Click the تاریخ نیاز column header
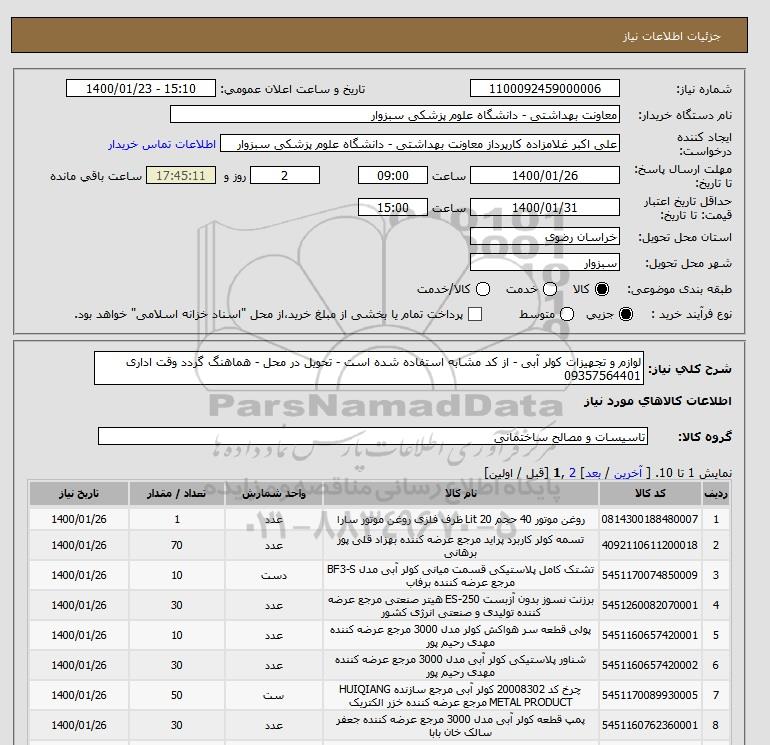The image size is (770, 745). pyautogui.click(x=79, y=494)
